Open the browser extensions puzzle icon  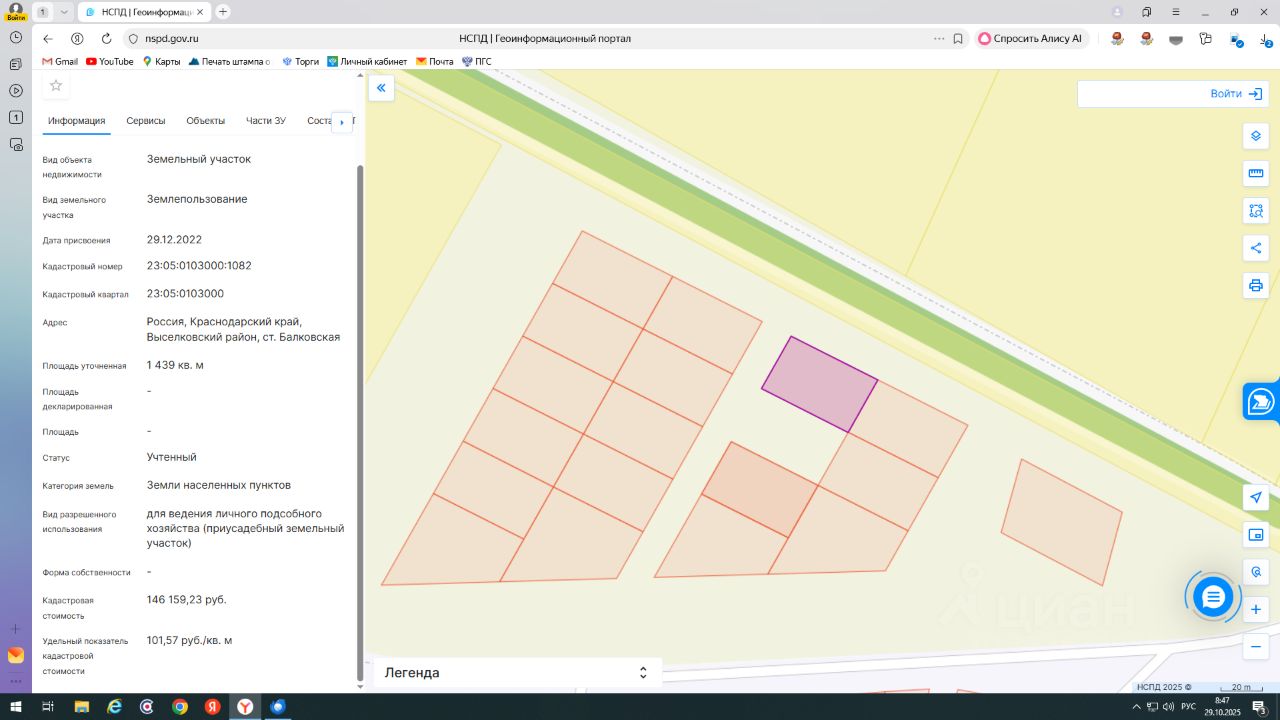[1206, 39]
